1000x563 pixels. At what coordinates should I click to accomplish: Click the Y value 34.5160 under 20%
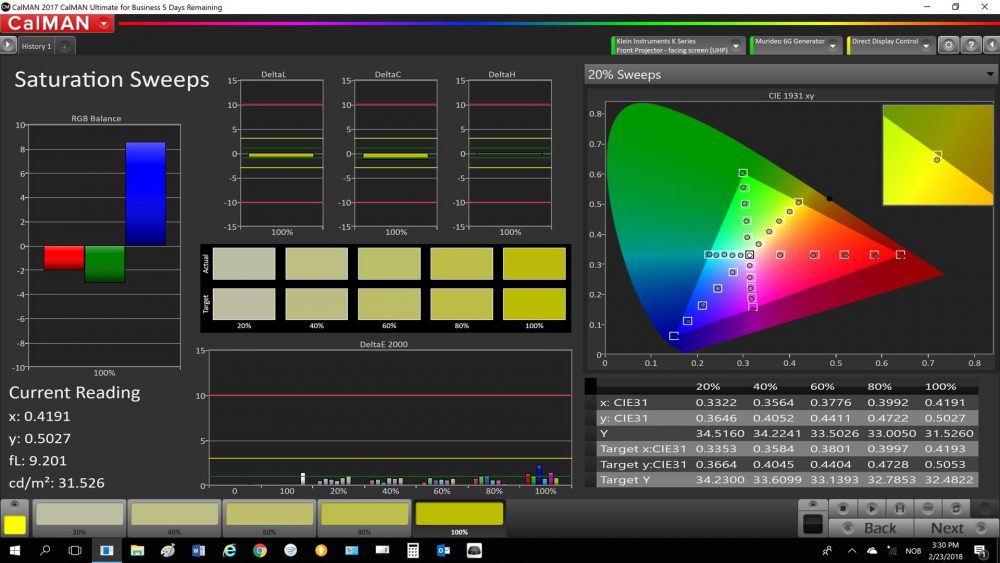point(719,434)
